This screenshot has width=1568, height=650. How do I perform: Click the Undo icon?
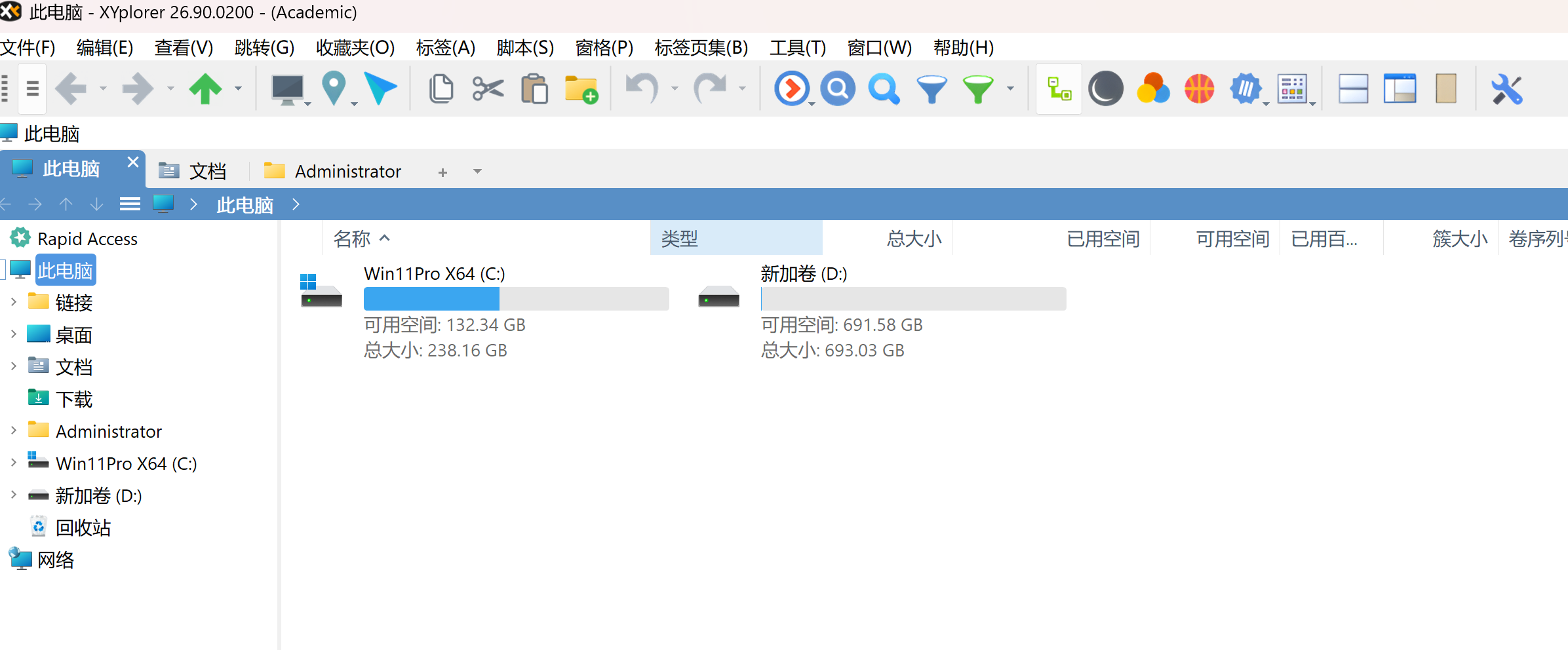[642, 88]
